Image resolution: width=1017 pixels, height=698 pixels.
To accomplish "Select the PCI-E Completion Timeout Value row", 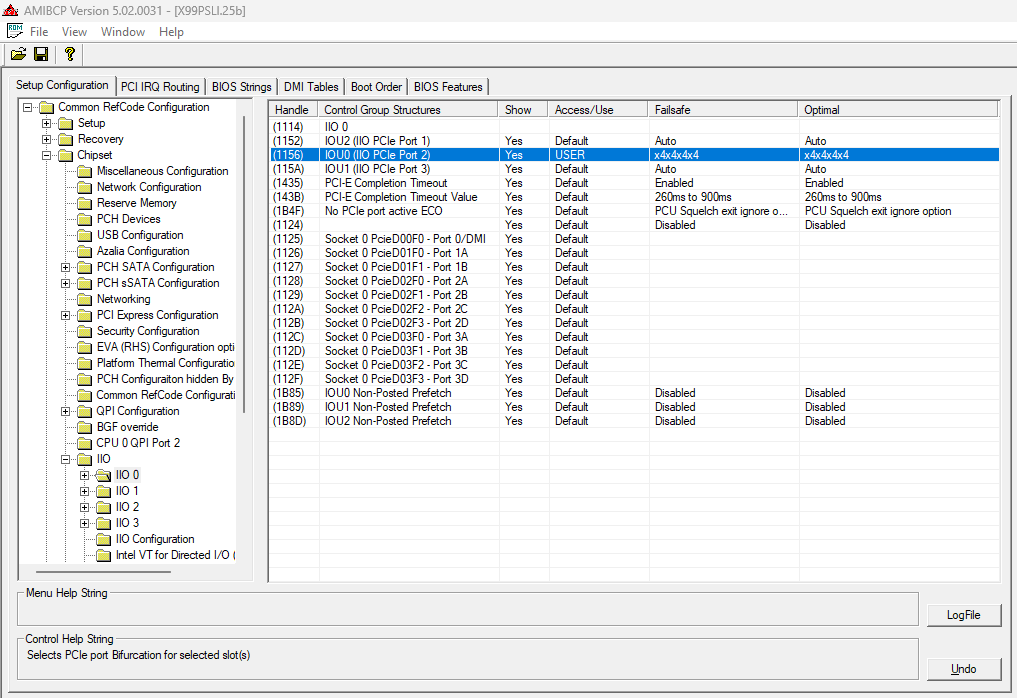I will click(634, 197).
